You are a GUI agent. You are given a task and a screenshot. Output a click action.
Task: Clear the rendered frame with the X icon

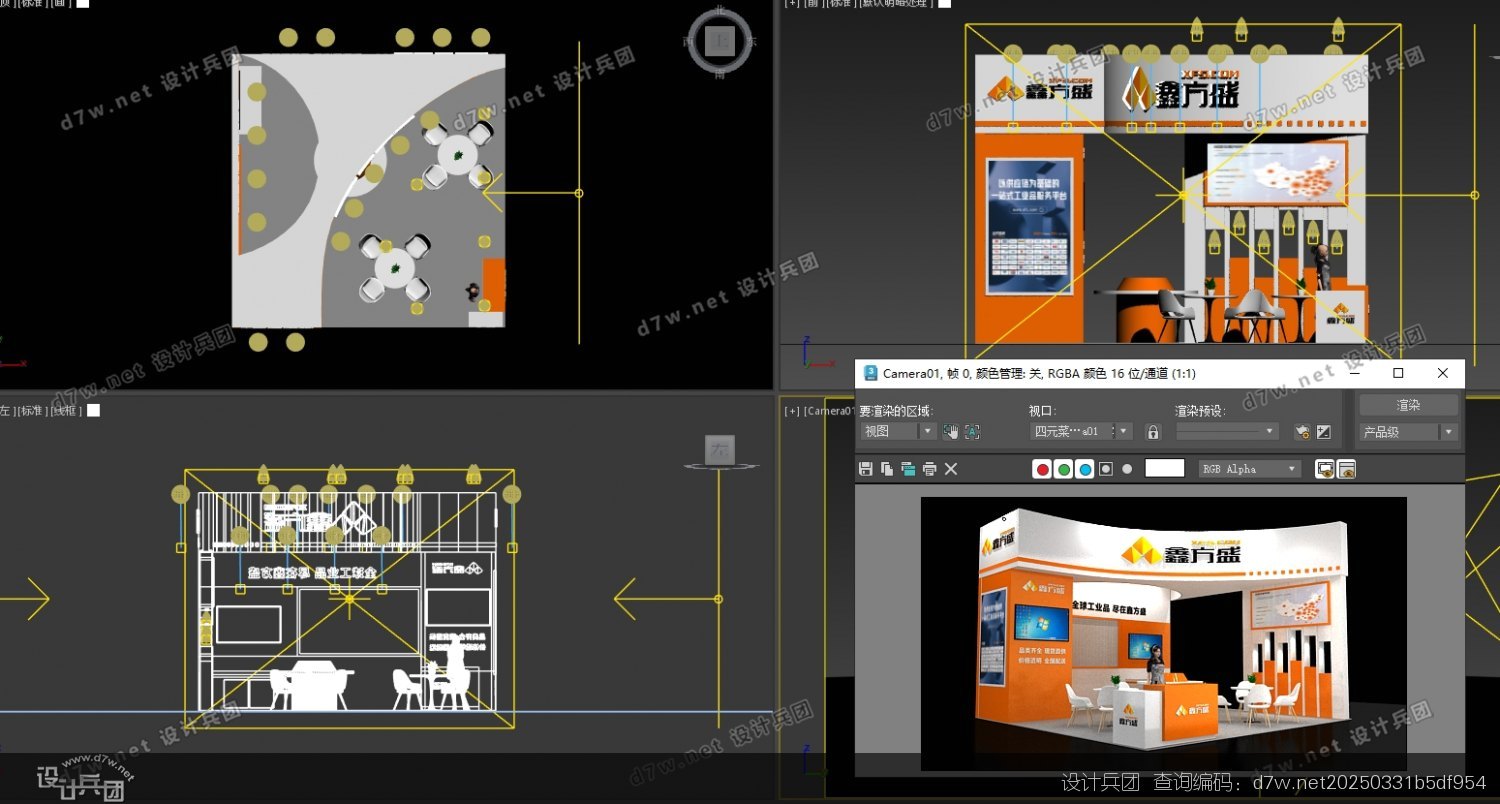coord(951,468)
